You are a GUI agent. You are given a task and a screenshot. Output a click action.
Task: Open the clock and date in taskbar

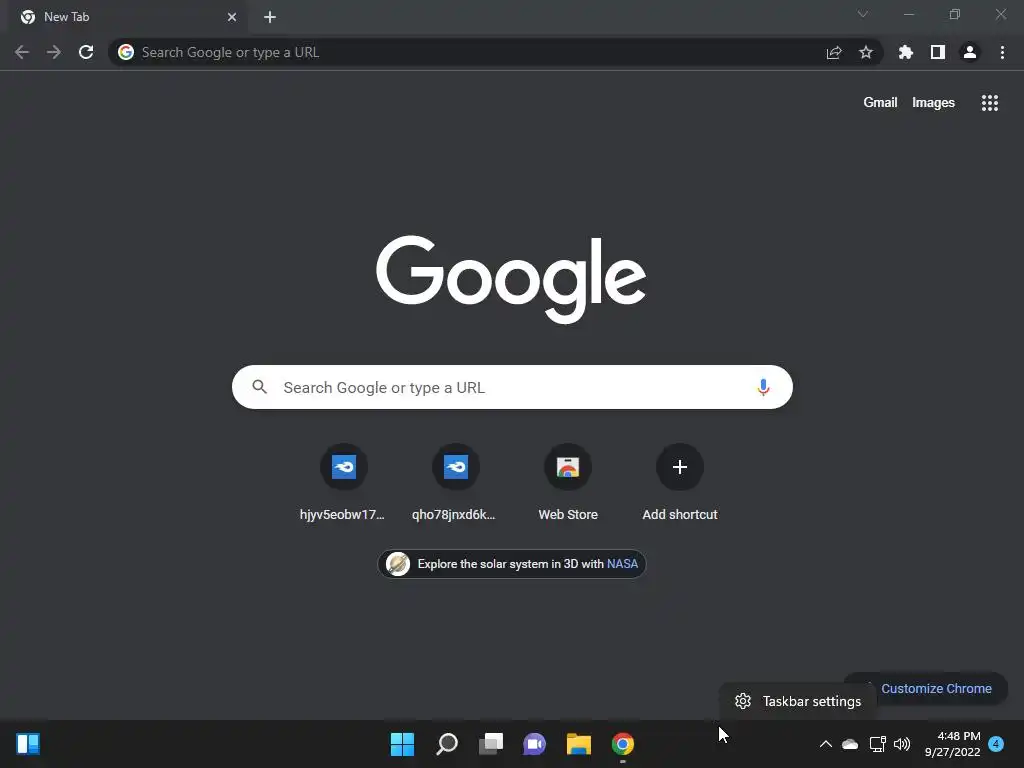(x=952, y=744)
